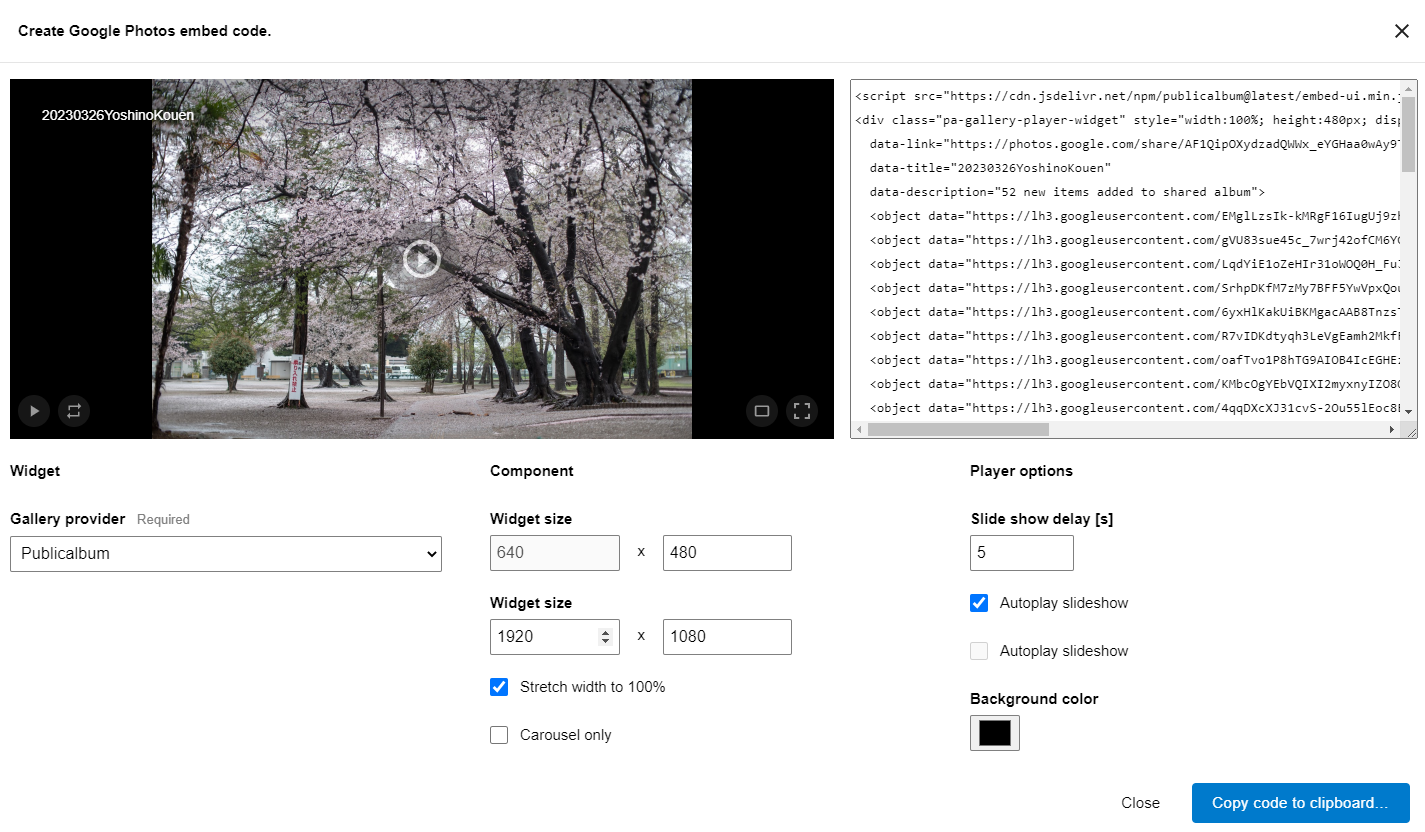
Task: Click the 20230326YoshinoKouen album title
Action: pyautogui.click(x=118, y=115)
